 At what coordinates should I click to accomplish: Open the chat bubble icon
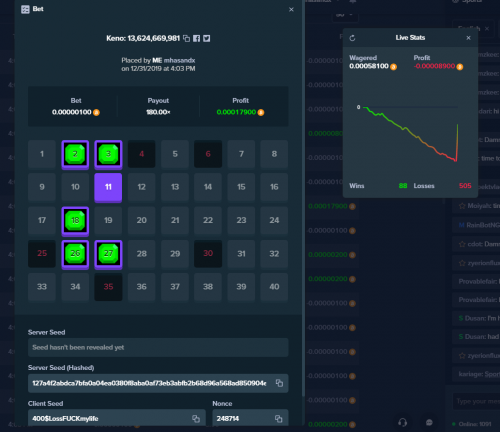pyautogui.click(x=429, y=423)
